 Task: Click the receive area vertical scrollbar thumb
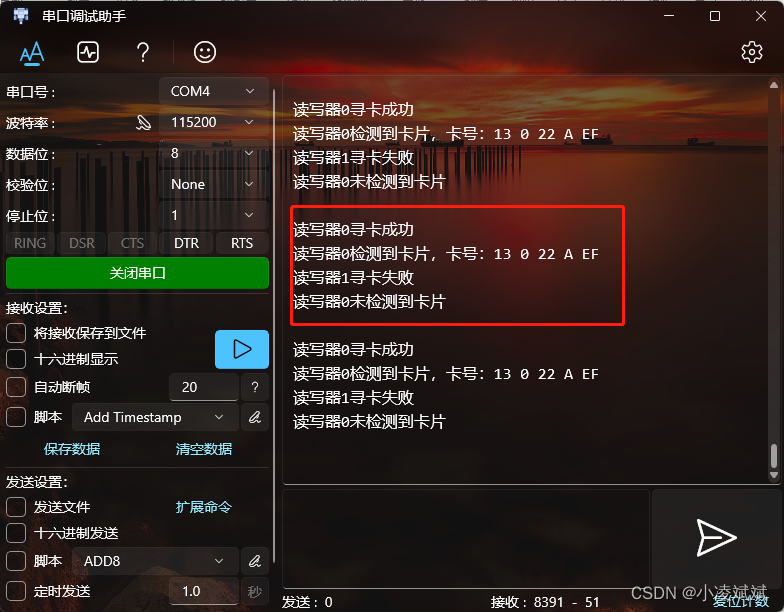[774, 456]
